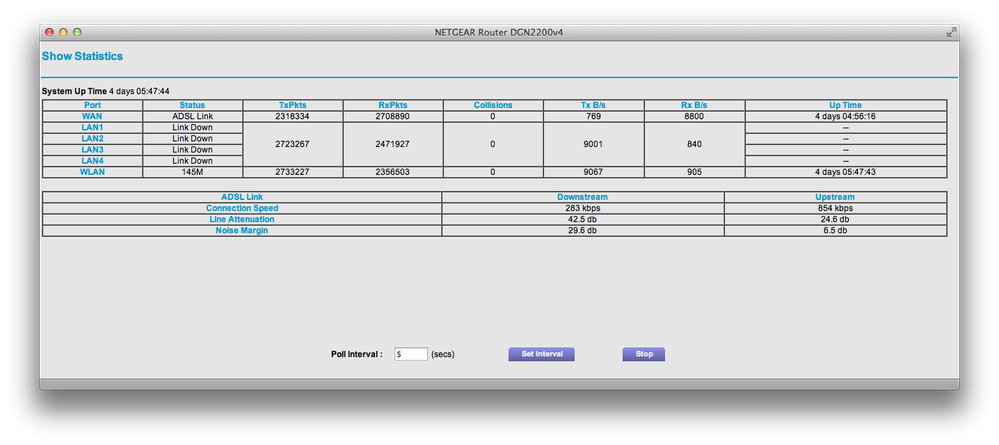The height and width of the screenshot is (445, 999).
Task: Click the Poll Interval label
Action: pos(357,354)
